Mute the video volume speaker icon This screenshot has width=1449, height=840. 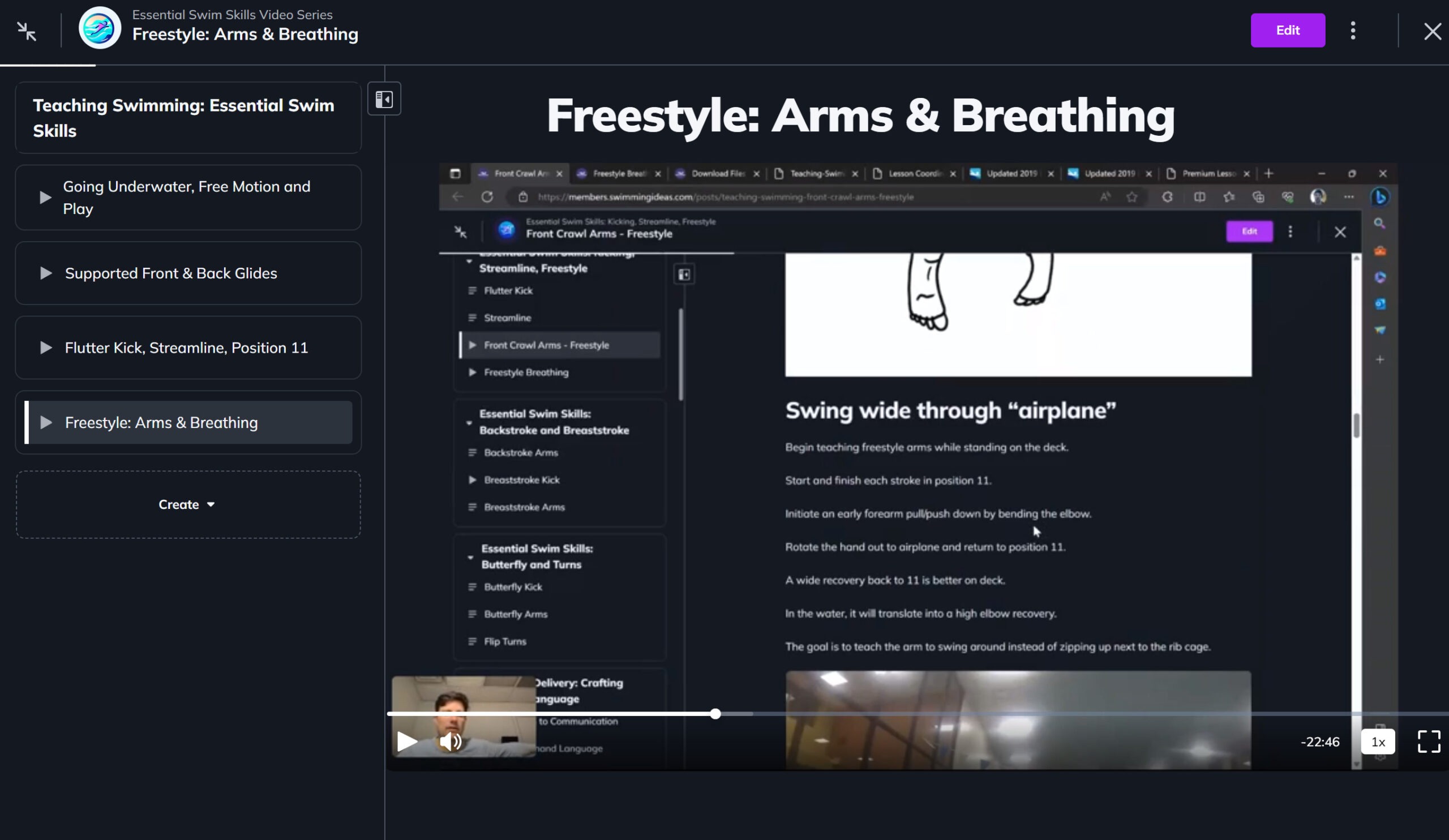click(450, 741)
